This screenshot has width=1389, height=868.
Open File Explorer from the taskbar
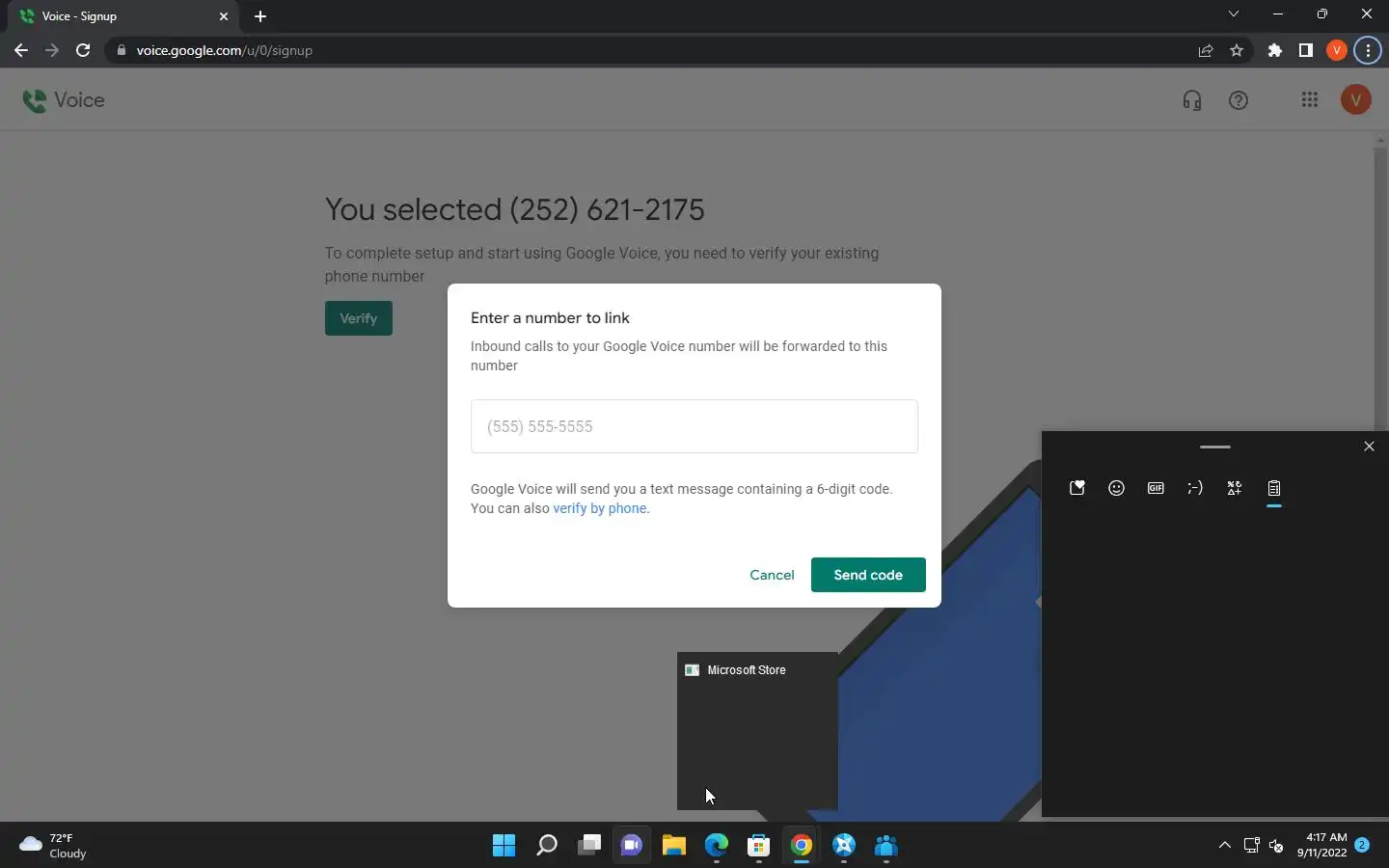point(673,846)
